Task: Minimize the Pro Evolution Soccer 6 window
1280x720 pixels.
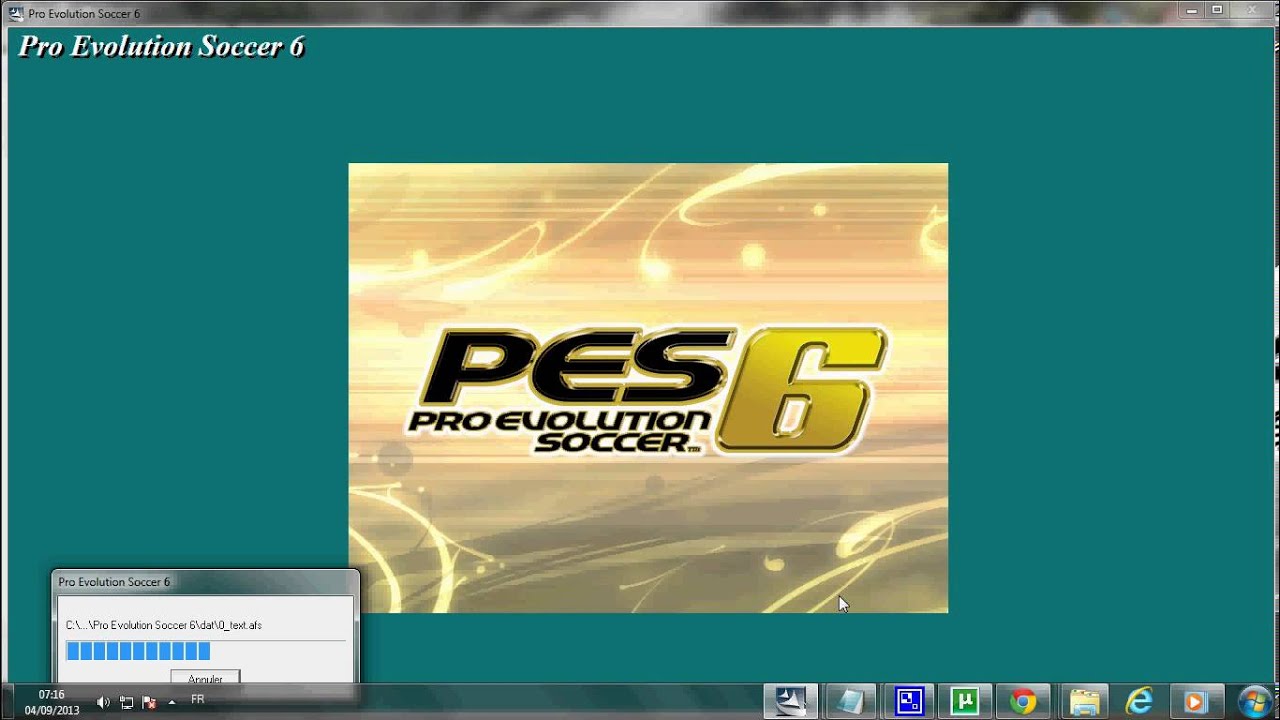Action: pos(1190,10)
